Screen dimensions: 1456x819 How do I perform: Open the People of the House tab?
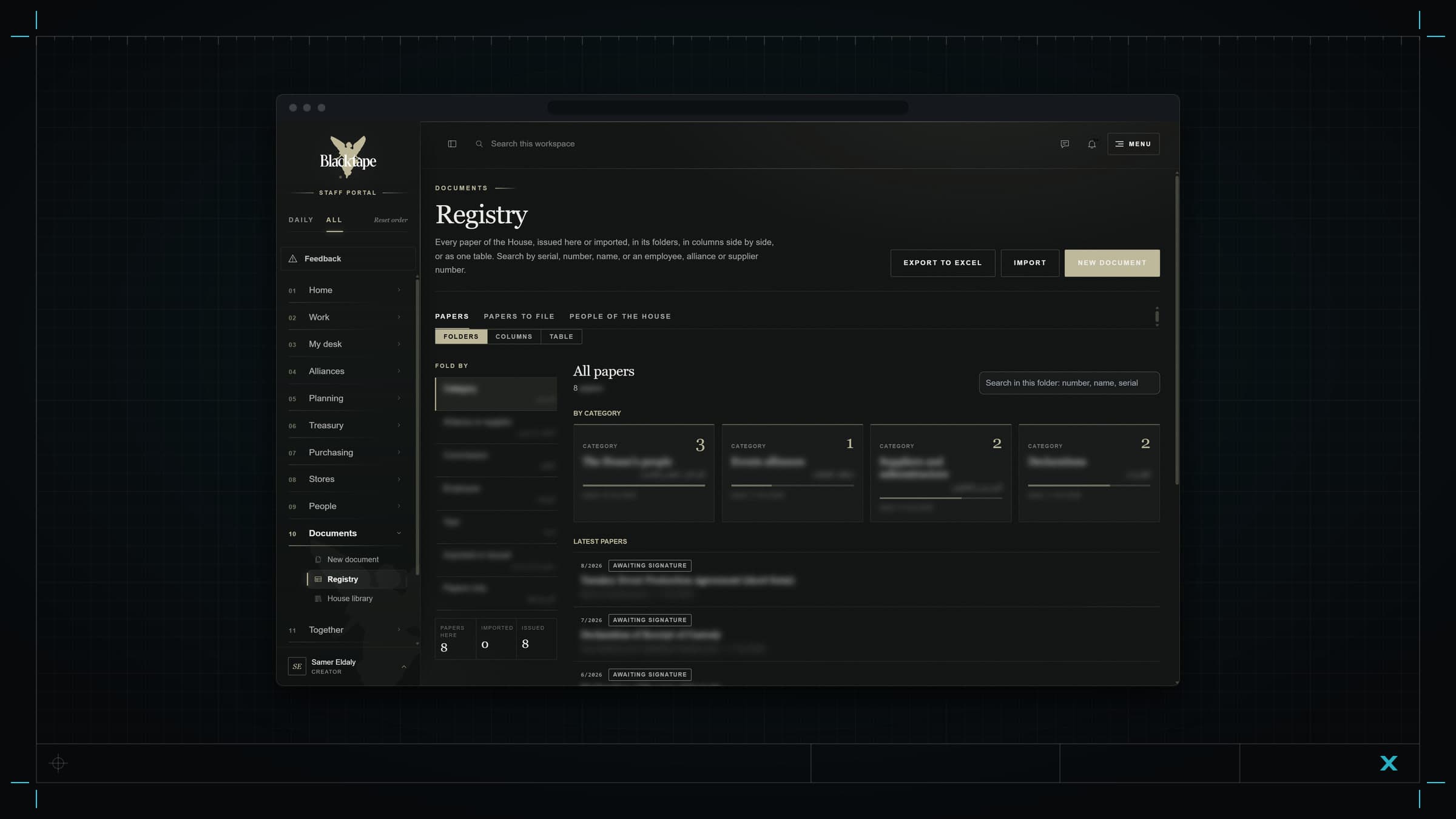[x=620, y=317]
